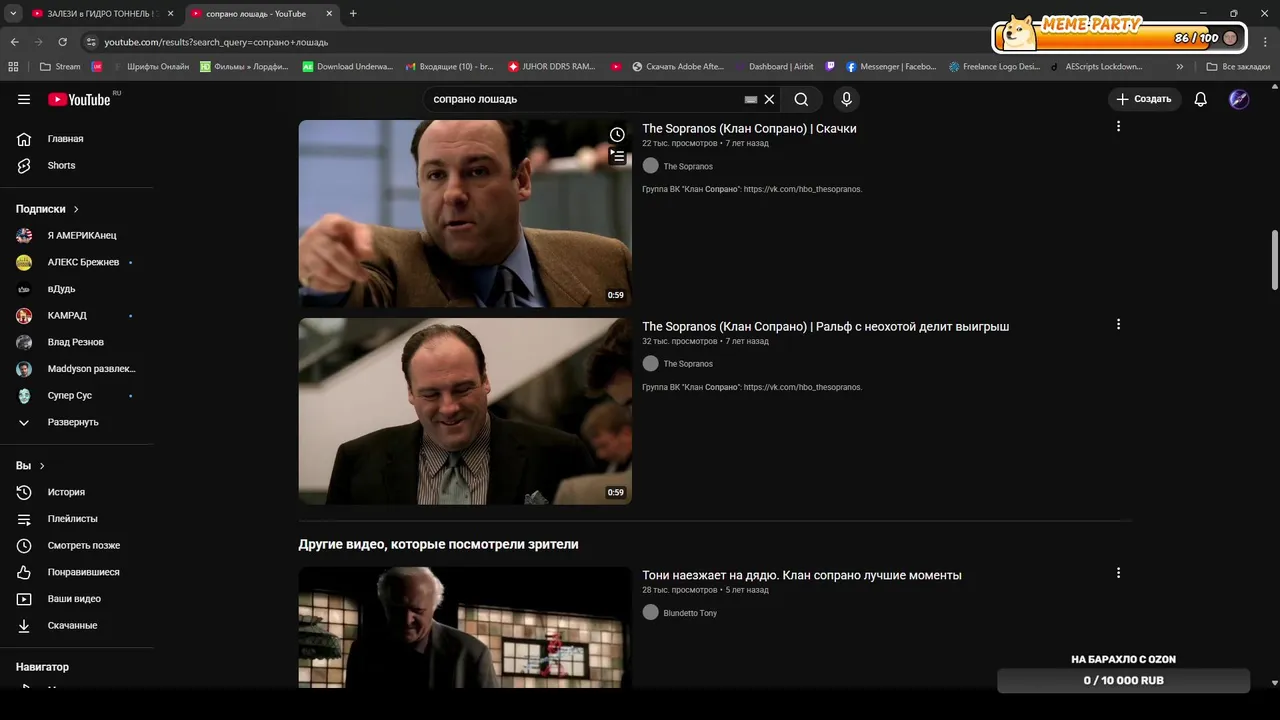The image size is (1280, 720).
Task: Open the account avatar menu
Action: pos(1239,99)
